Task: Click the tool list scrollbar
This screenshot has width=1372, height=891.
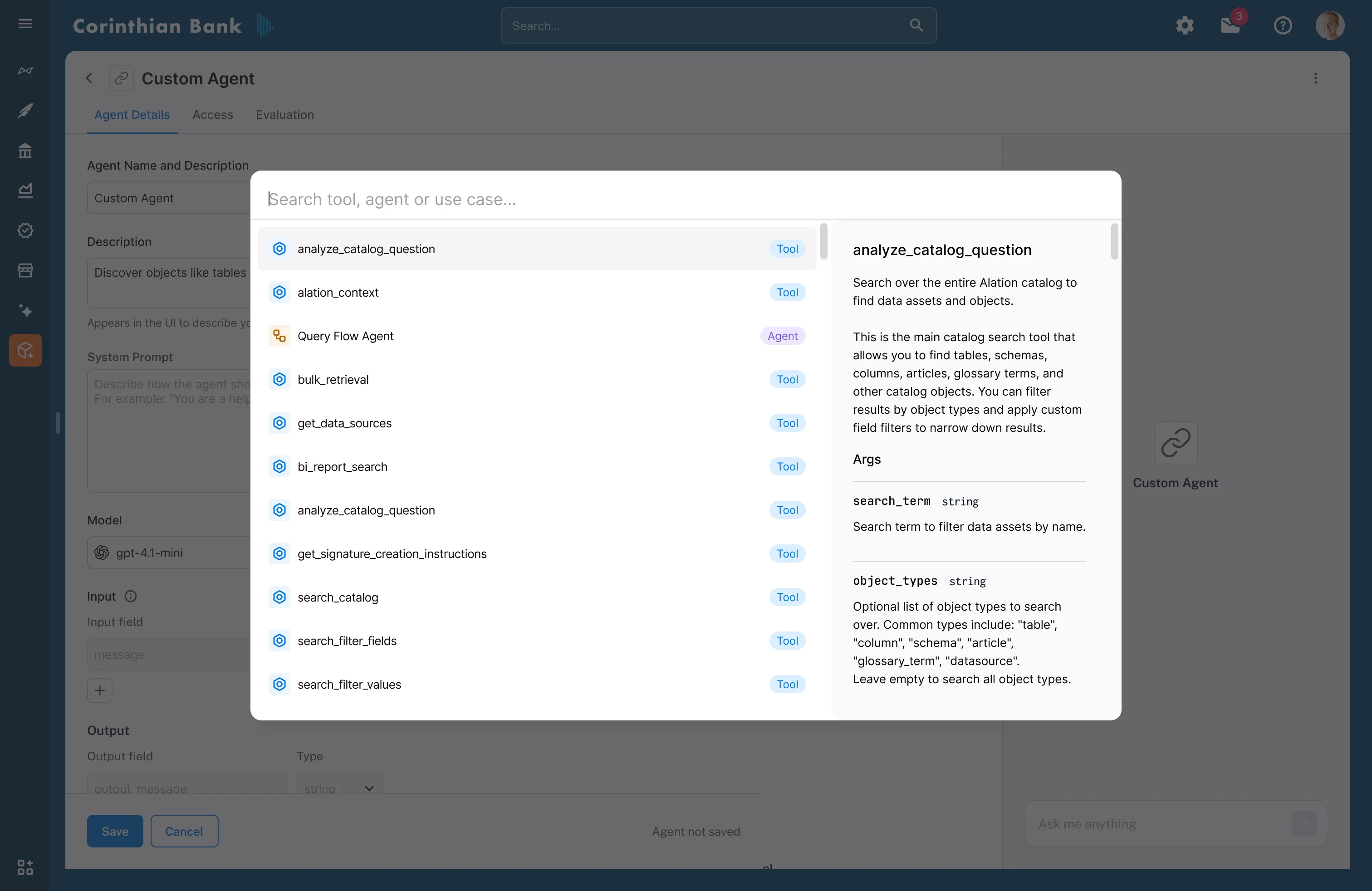Action: tap(824, 242)
